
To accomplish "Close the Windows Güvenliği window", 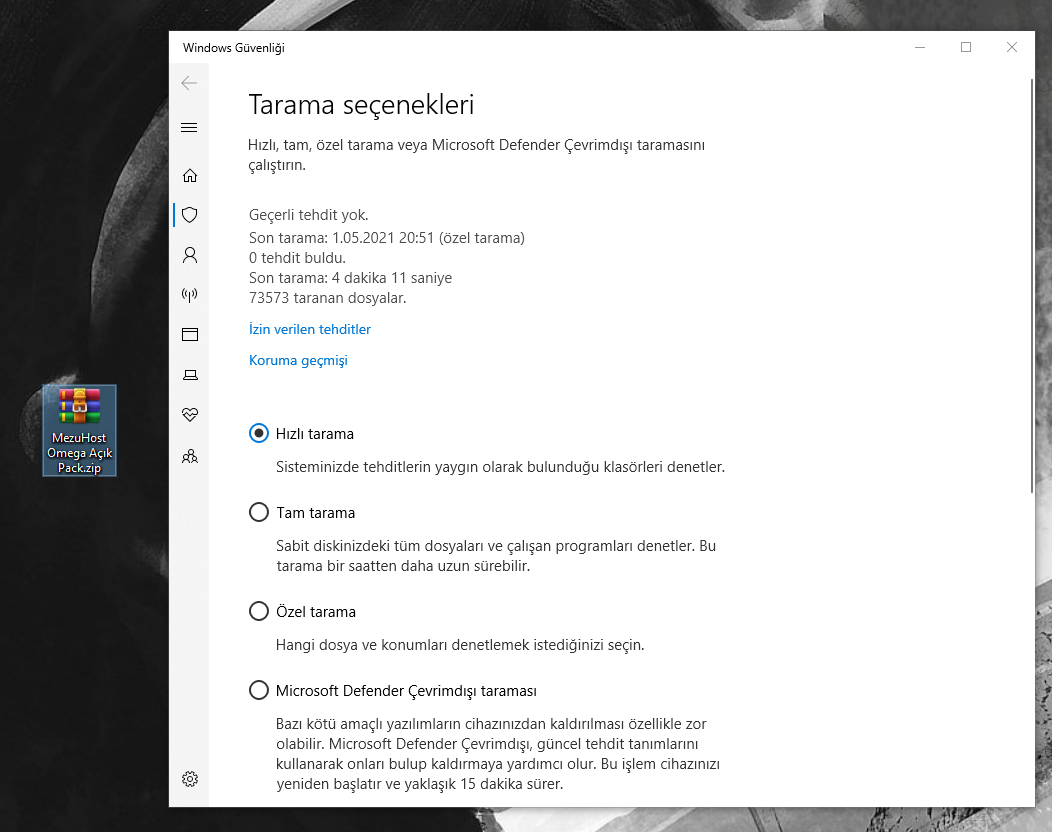I will click(1012, 47).
